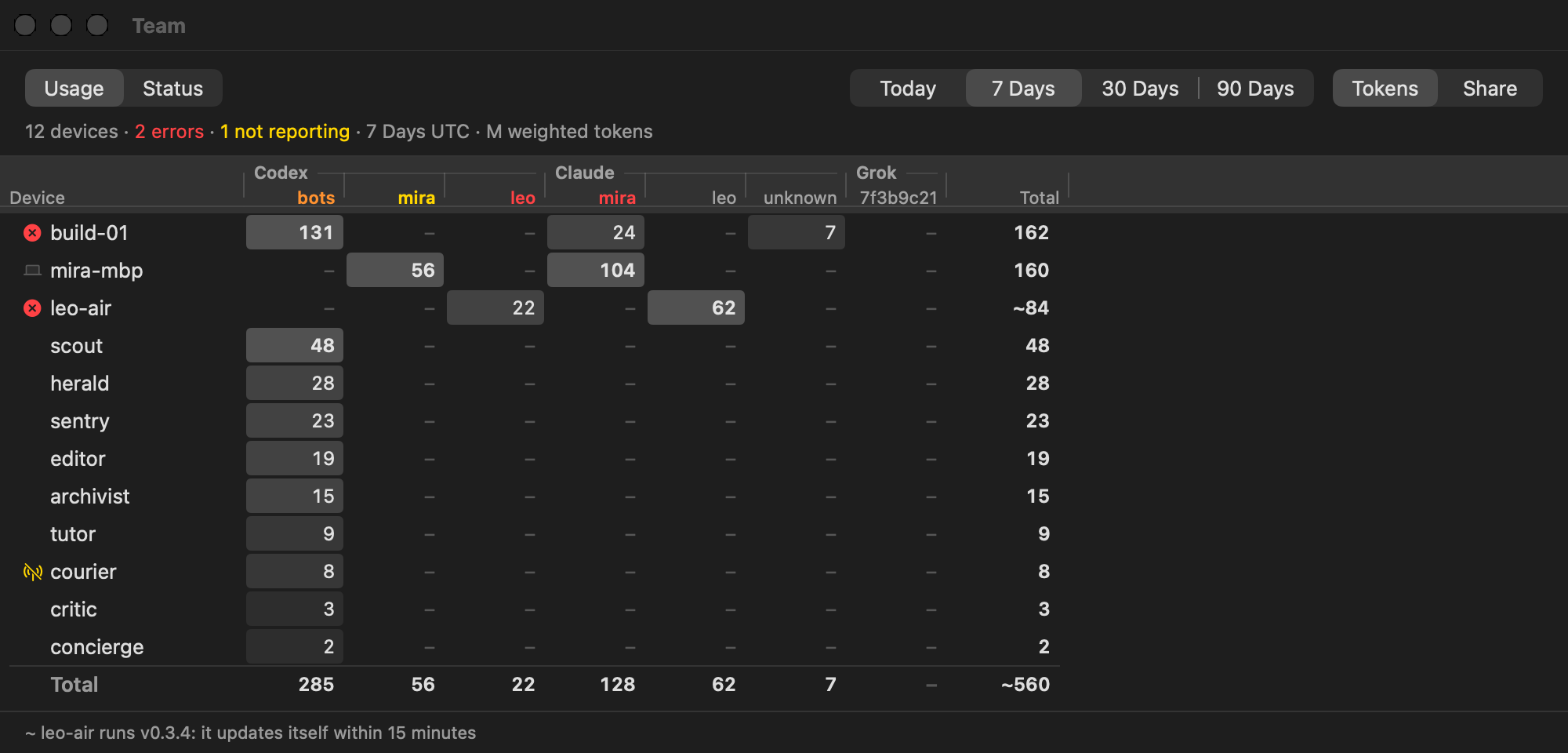Click the '12 devices' summary text
The width and height of the screenshot is (1568, 753).
71,131
